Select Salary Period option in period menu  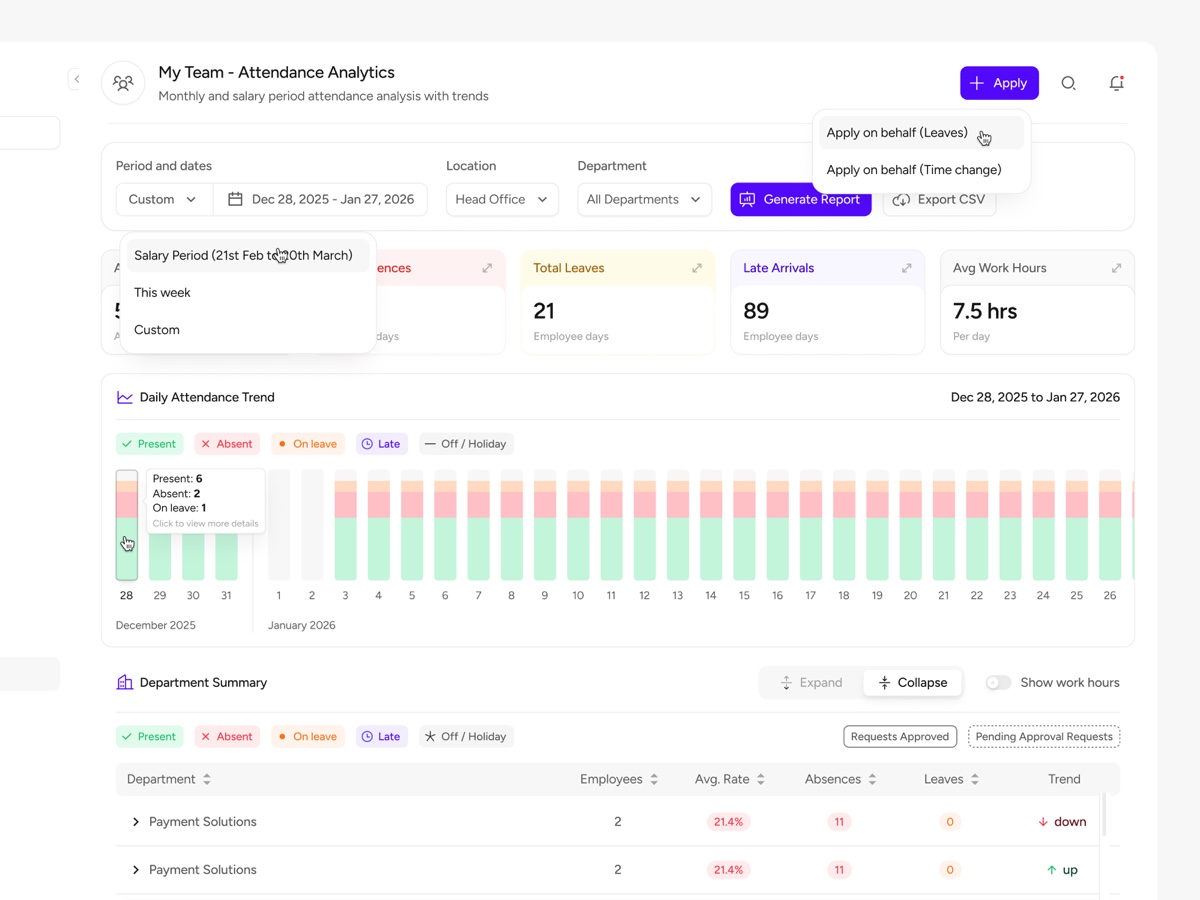(x=247, y=255)
